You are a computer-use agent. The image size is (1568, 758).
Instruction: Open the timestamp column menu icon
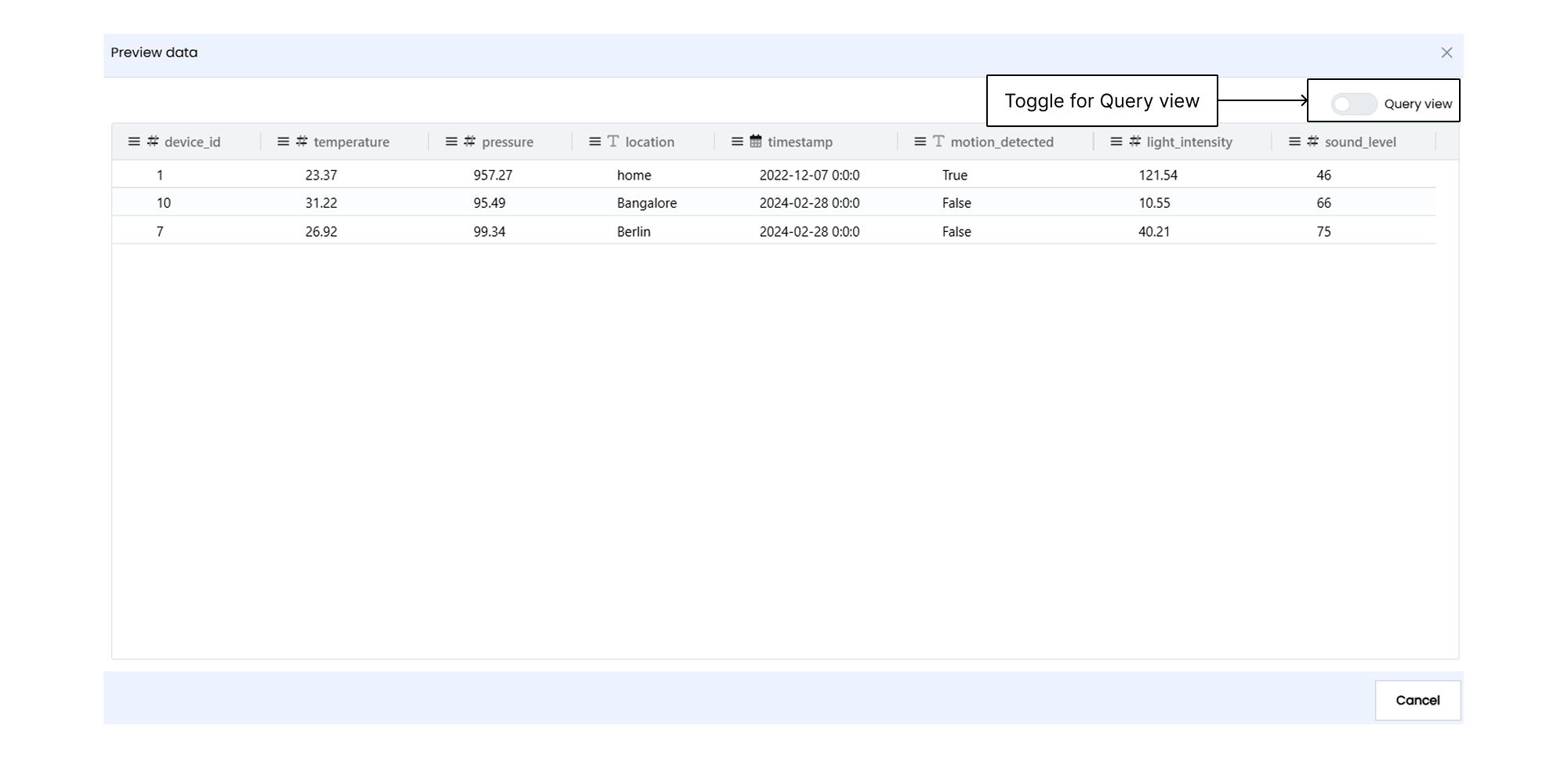pos(737,142)
